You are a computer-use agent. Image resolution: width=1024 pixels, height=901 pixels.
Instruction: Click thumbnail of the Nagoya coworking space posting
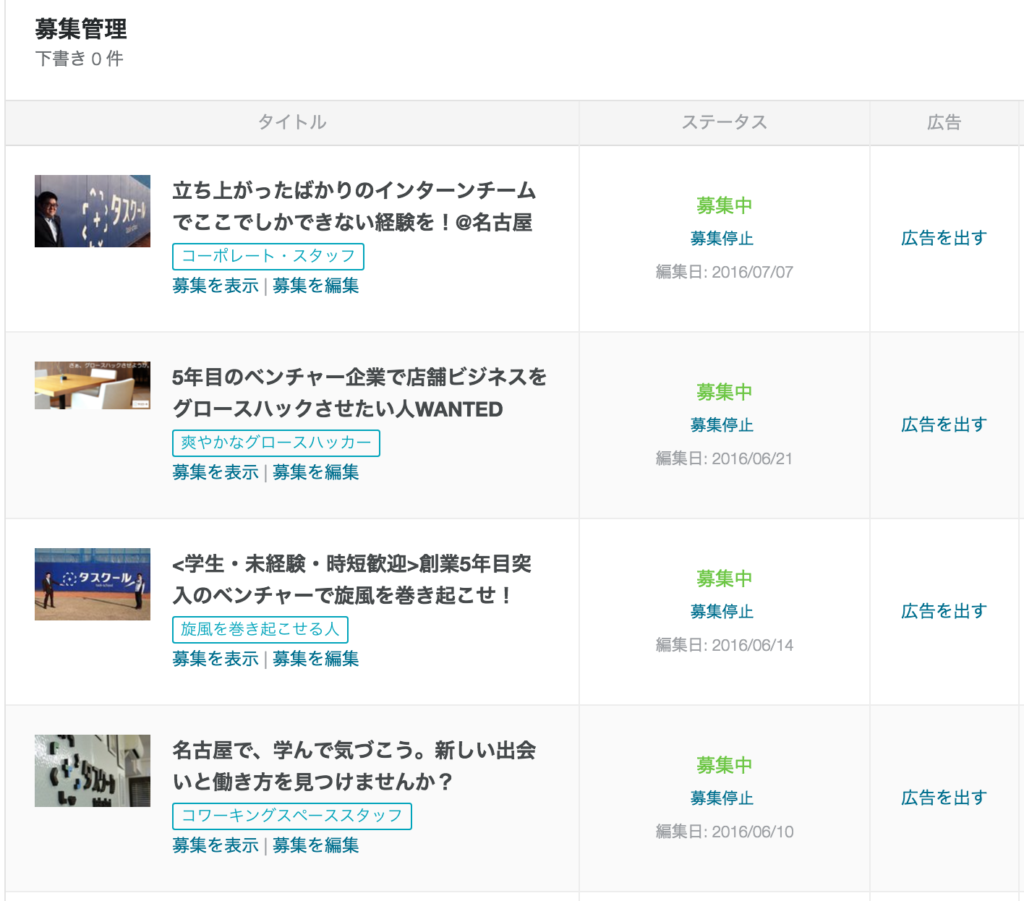point(92,771)
